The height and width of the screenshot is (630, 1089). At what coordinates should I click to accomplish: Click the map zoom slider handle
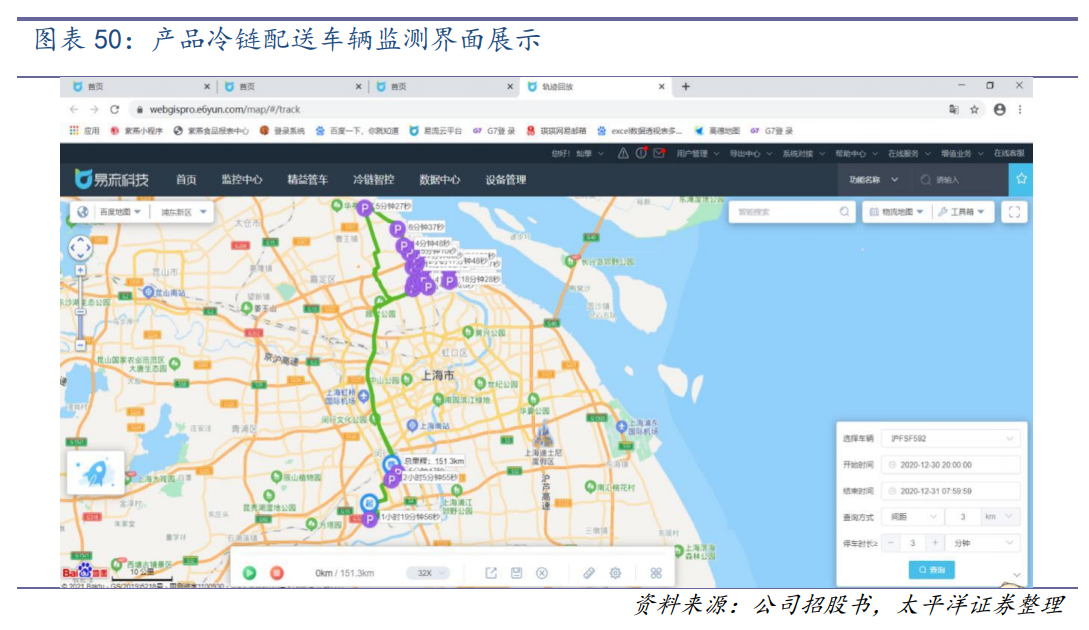81,313
